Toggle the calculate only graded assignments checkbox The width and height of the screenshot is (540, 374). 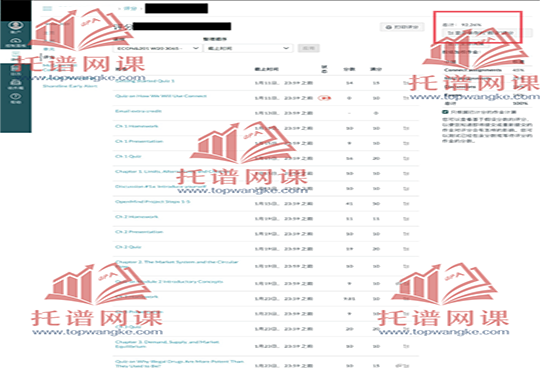coord(445,112)
